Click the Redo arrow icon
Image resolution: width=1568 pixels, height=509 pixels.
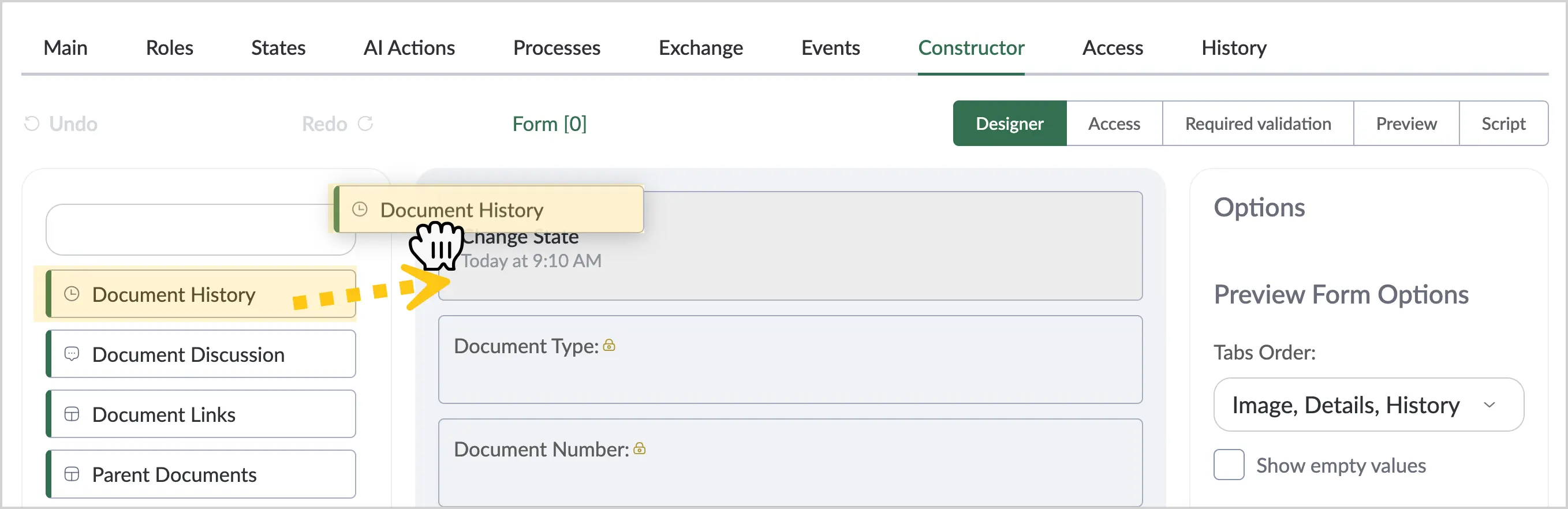click(365, 123)
